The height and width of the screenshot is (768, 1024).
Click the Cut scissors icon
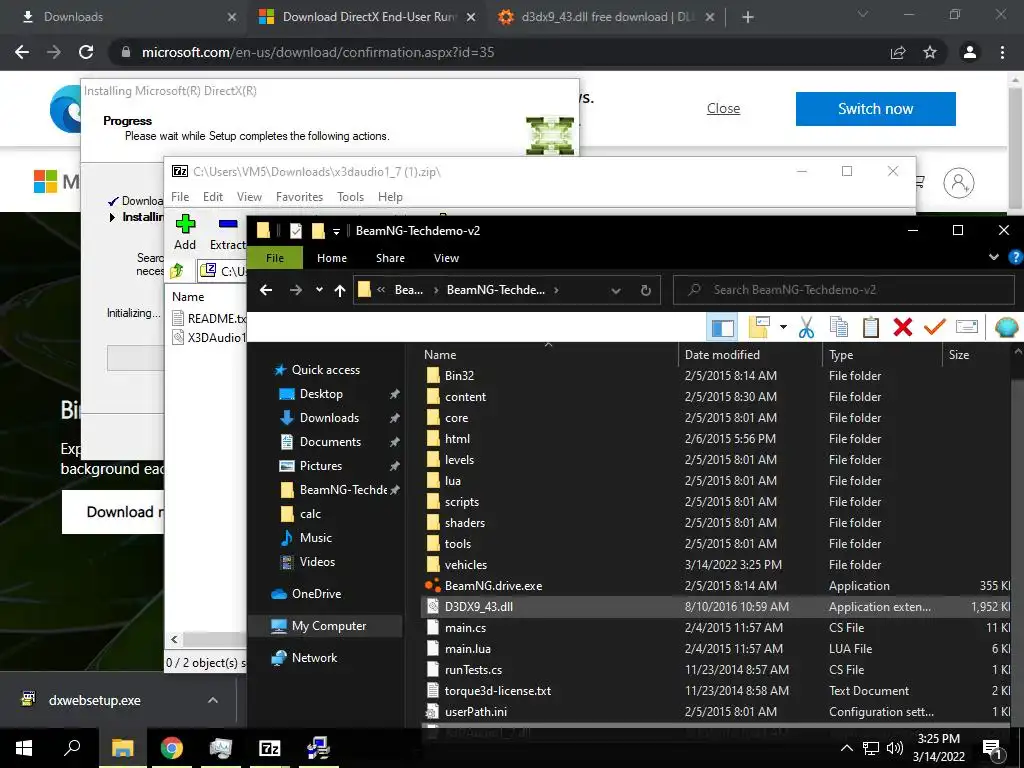pyautogui.click(x=807, y=327)
